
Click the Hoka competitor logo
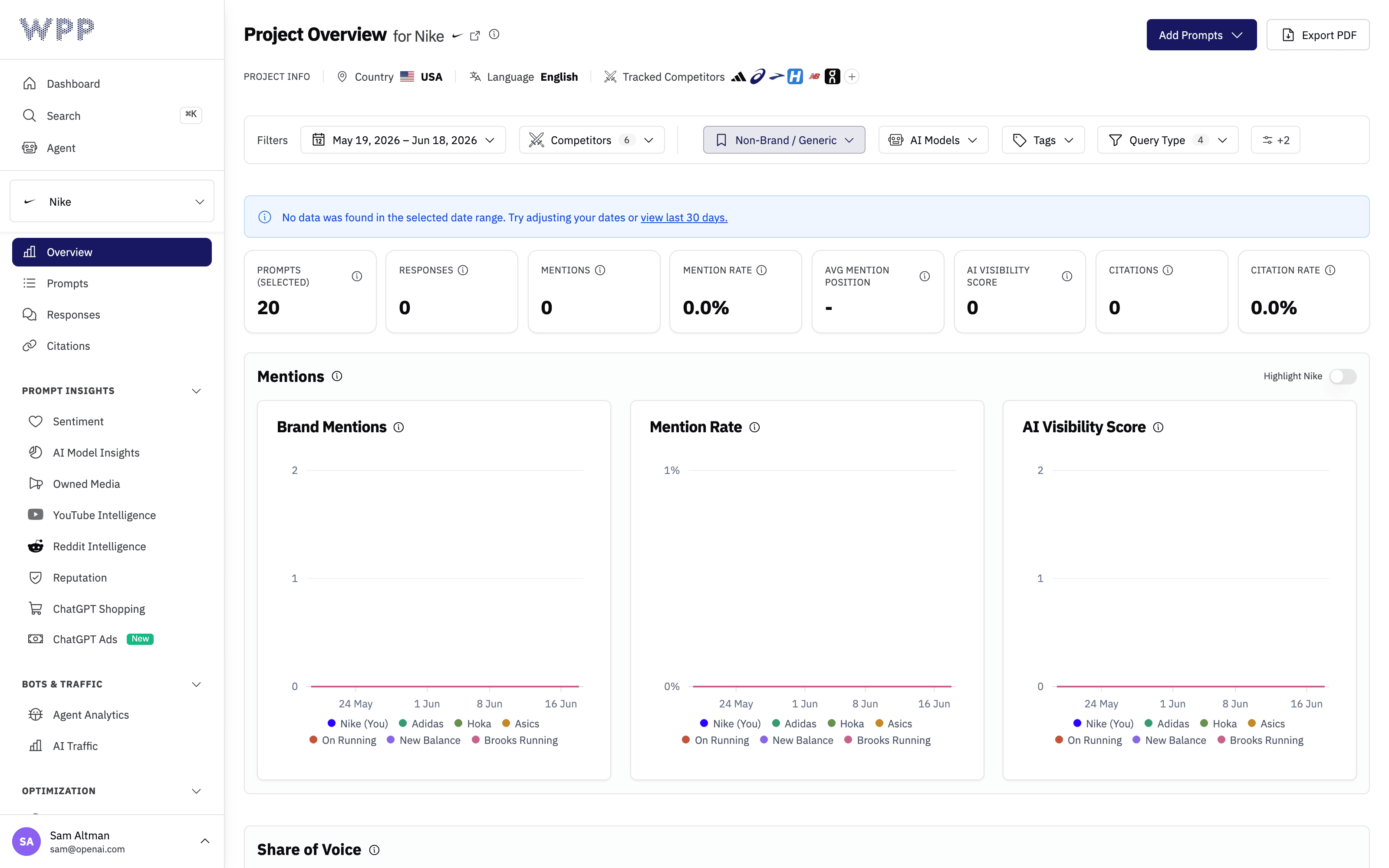[795, 76]
